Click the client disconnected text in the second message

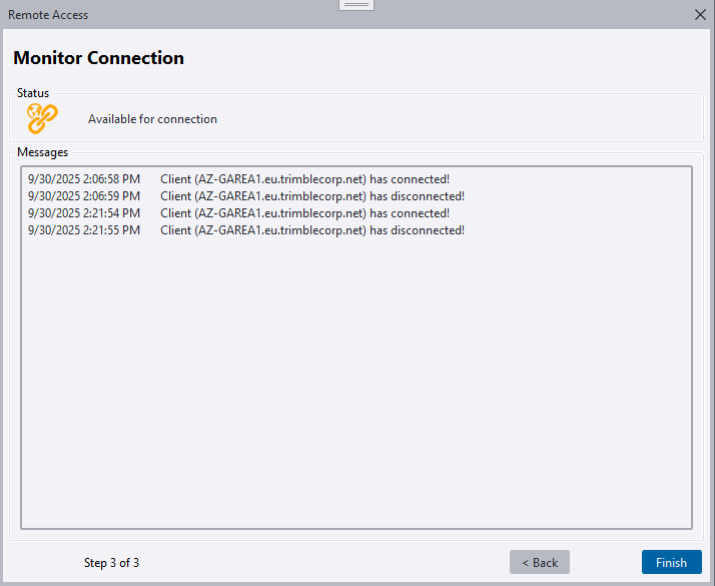(312, 196)
